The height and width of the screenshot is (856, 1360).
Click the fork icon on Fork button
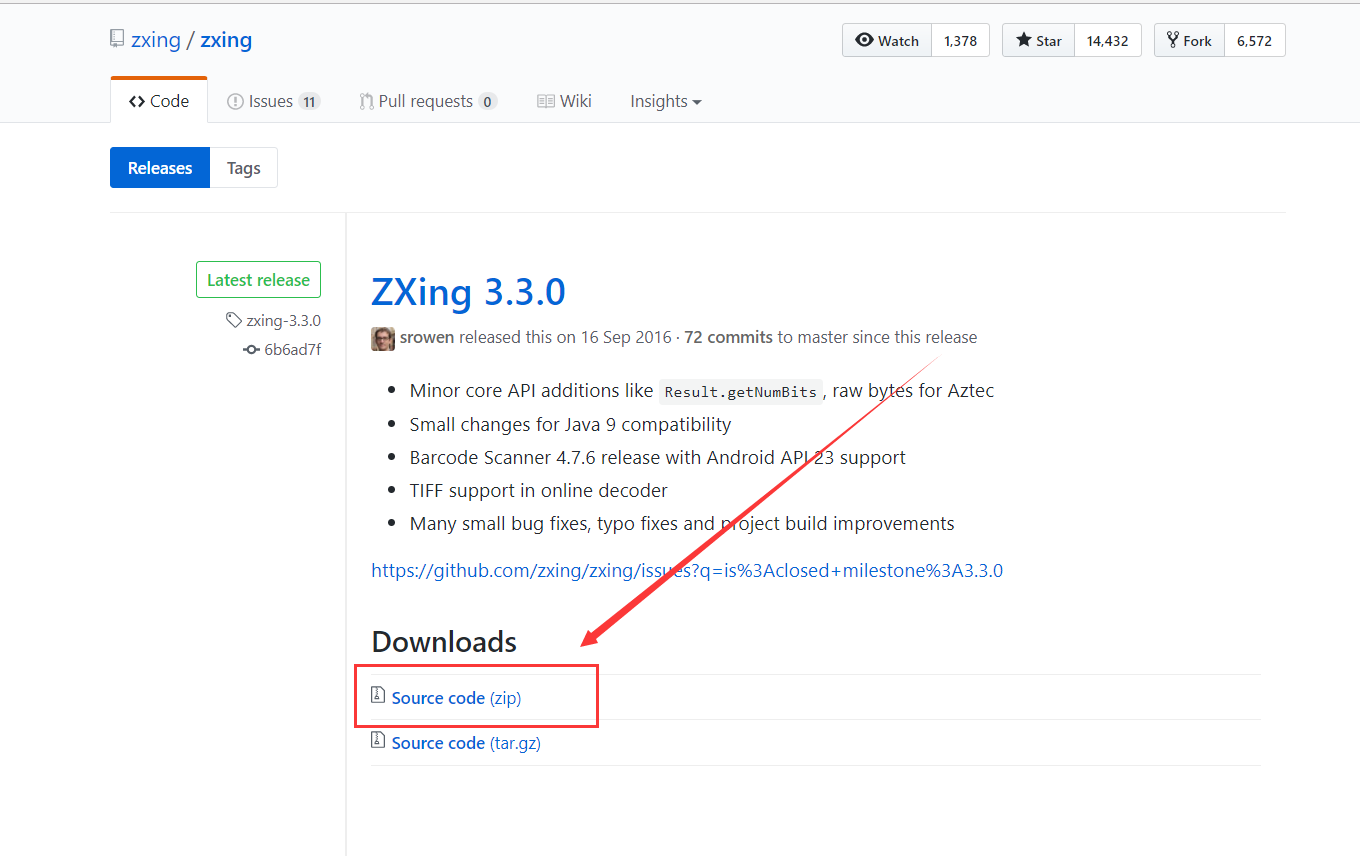coord(1173,40)
